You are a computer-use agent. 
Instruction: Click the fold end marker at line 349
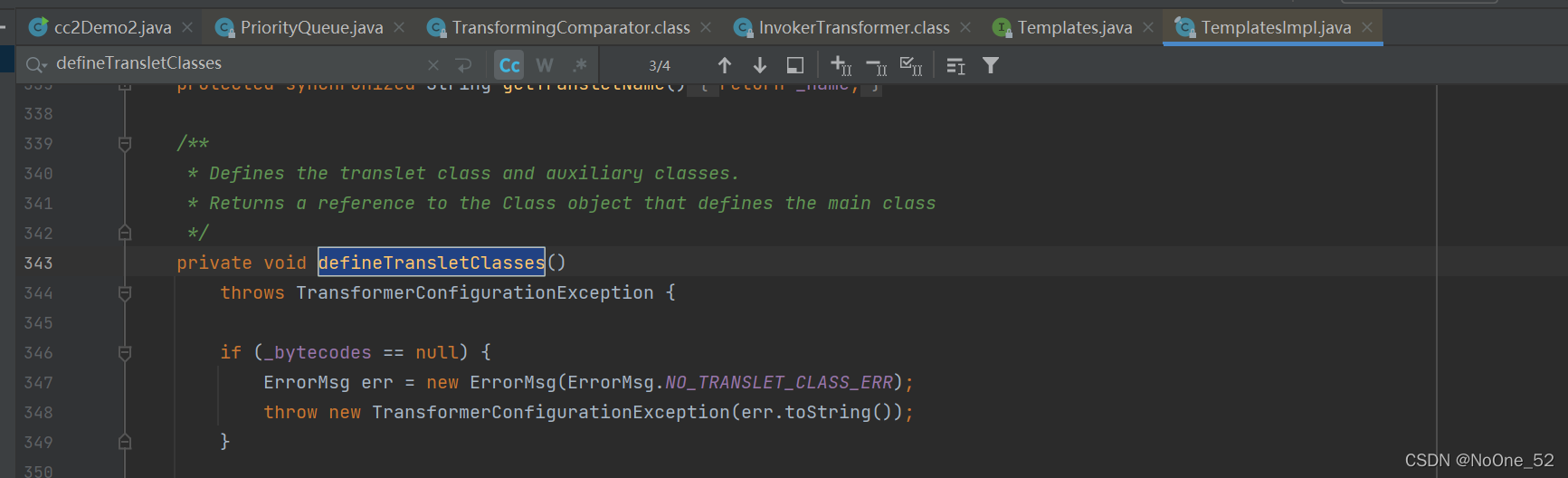[125, 442]
